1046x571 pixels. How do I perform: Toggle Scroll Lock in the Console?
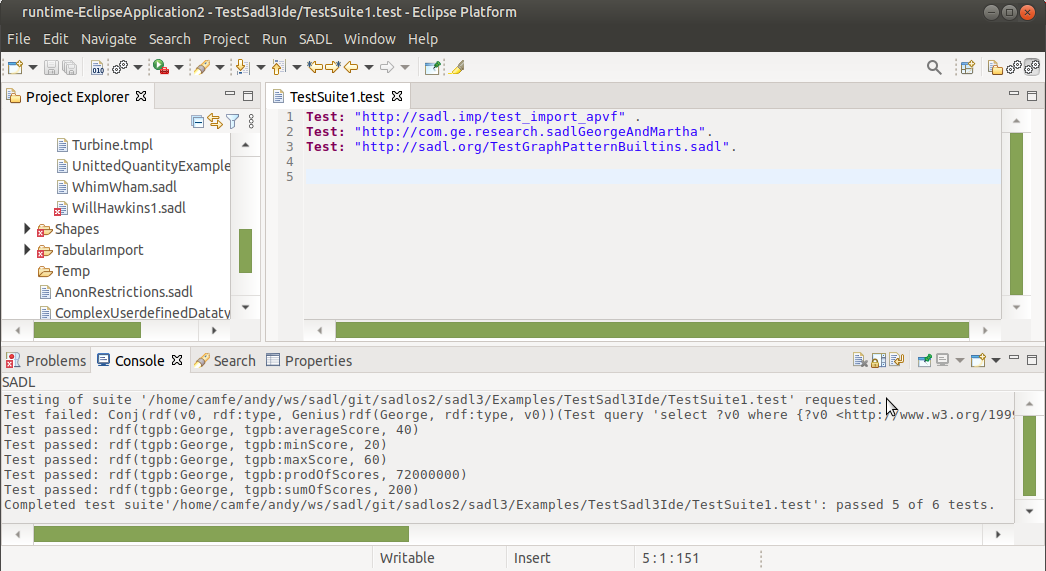pos(879,361)
